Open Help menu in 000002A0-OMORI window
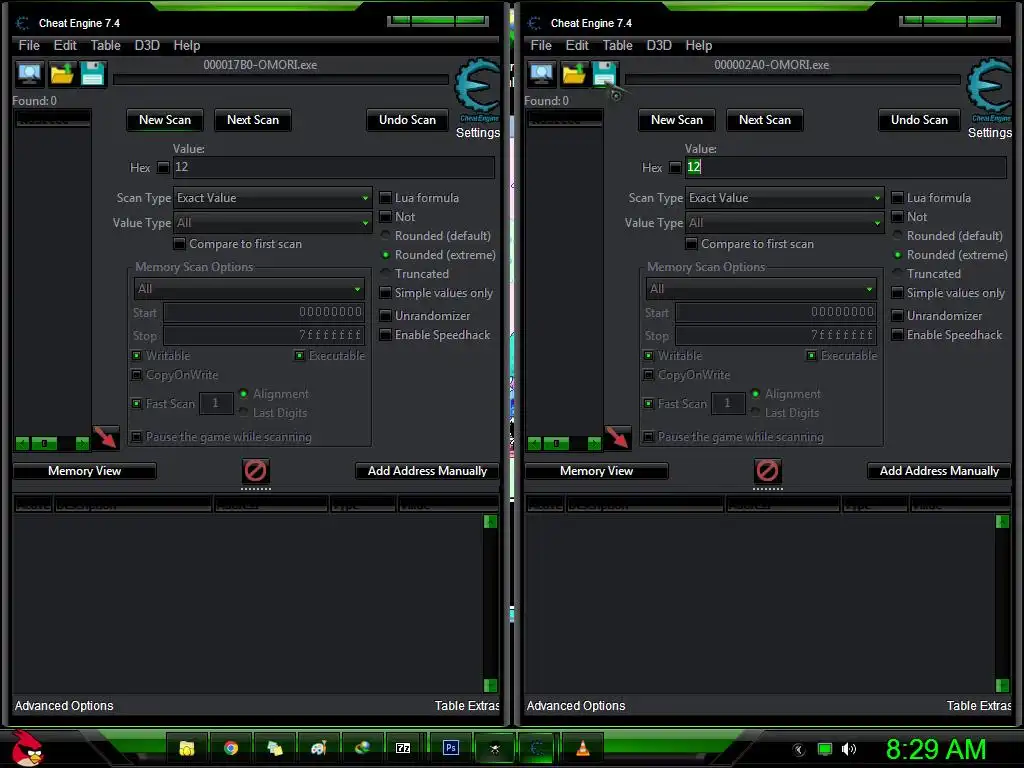The height and width of the screenshot is (768, 1024). [698, 45]
